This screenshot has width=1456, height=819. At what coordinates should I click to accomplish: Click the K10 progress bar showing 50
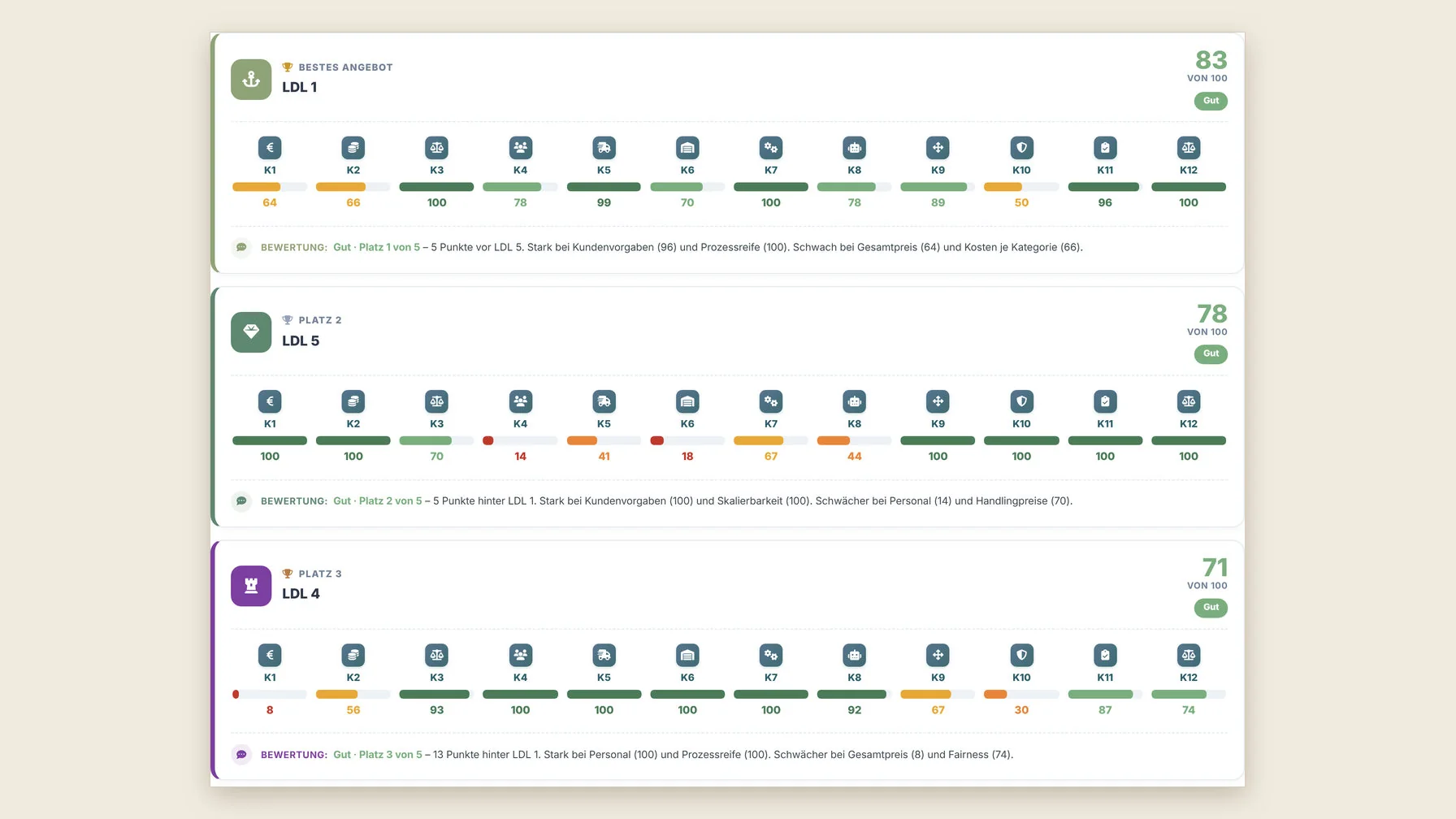click(x=1021, y=187)
